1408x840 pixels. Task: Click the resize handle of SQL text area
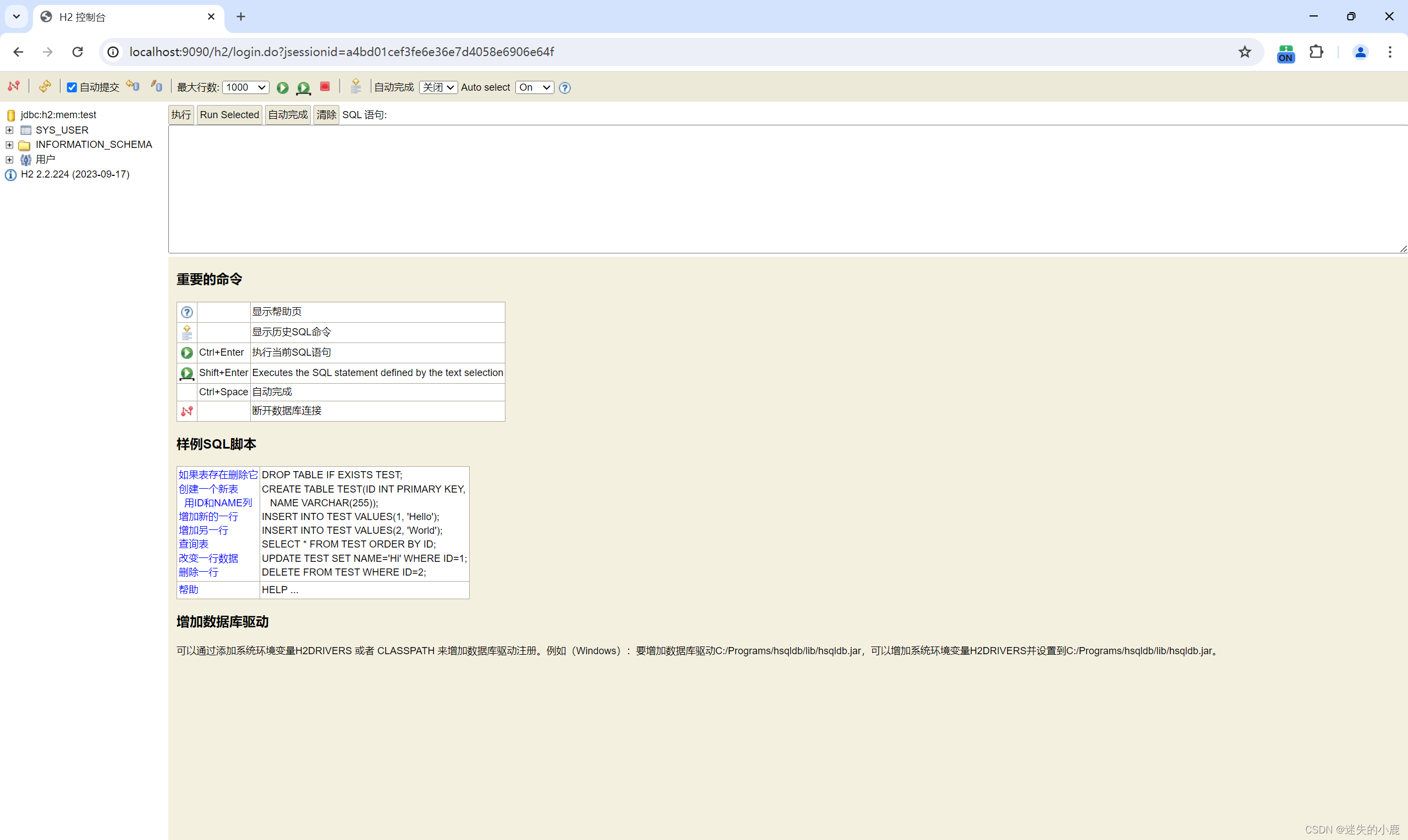tap(1403, 249)
